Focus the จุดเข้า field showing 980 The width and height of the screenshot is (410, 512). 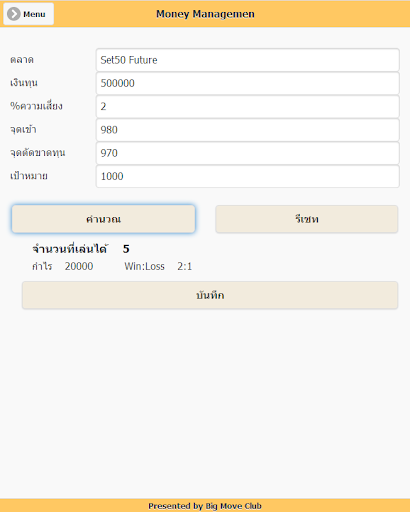[x=248, y=130]
